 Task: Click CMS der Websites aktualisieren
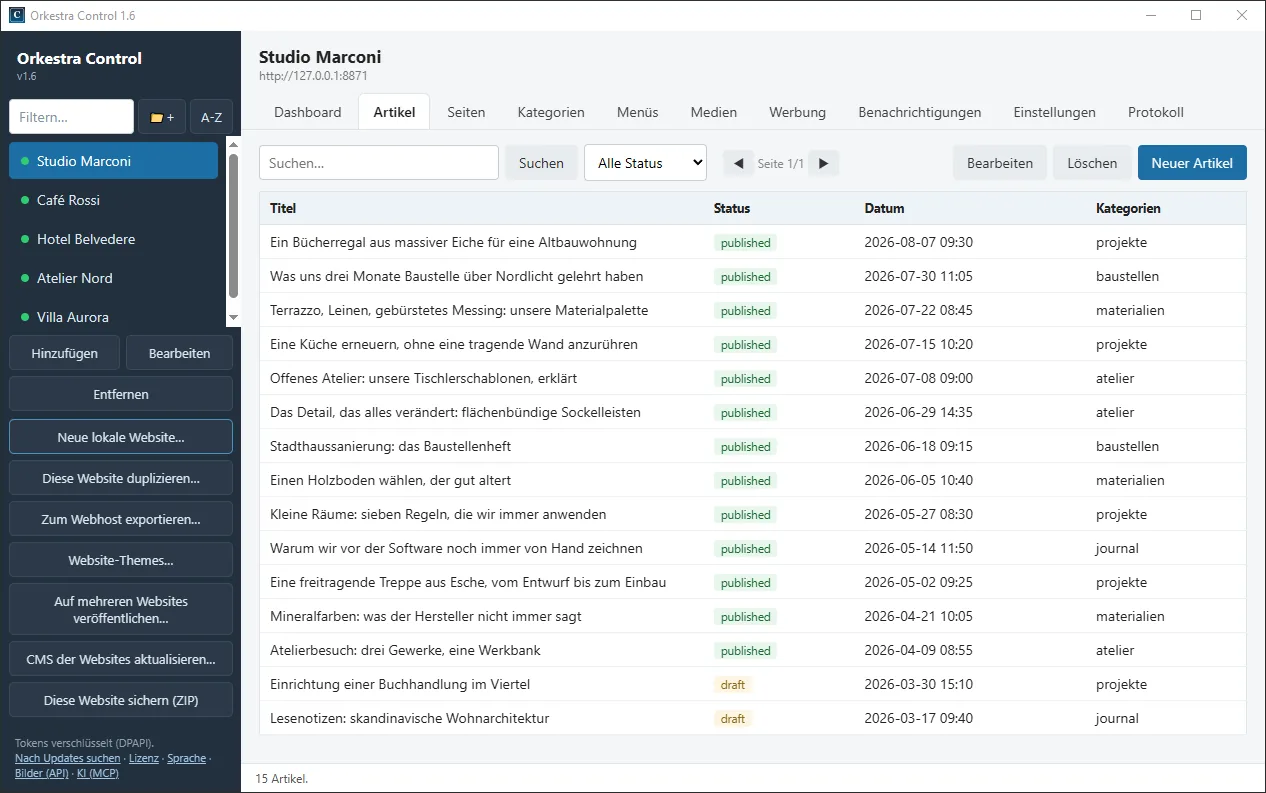121,659
